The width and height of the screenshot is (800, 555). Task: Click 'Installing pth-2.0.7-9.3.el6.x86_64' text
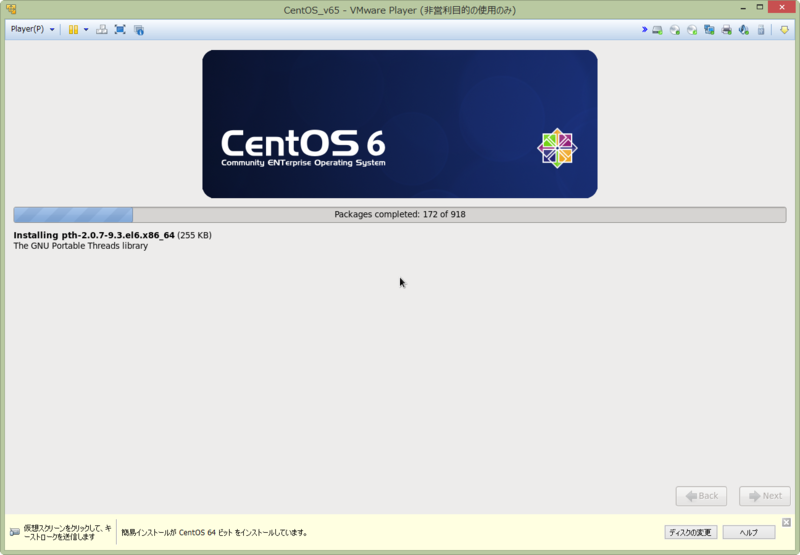tap(94, 235)
